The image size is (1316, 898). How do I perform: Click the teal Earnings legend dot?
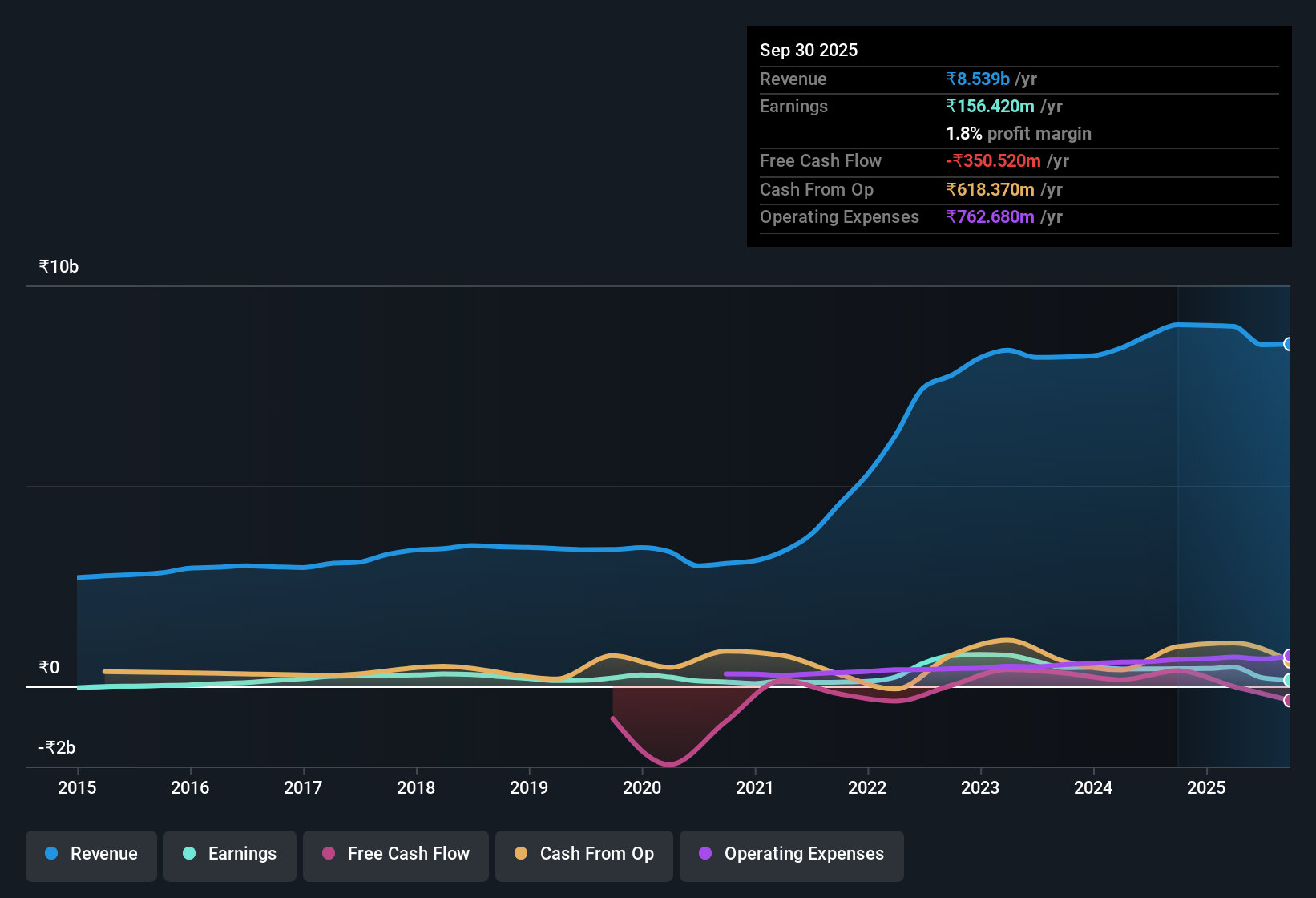[189, 854]
